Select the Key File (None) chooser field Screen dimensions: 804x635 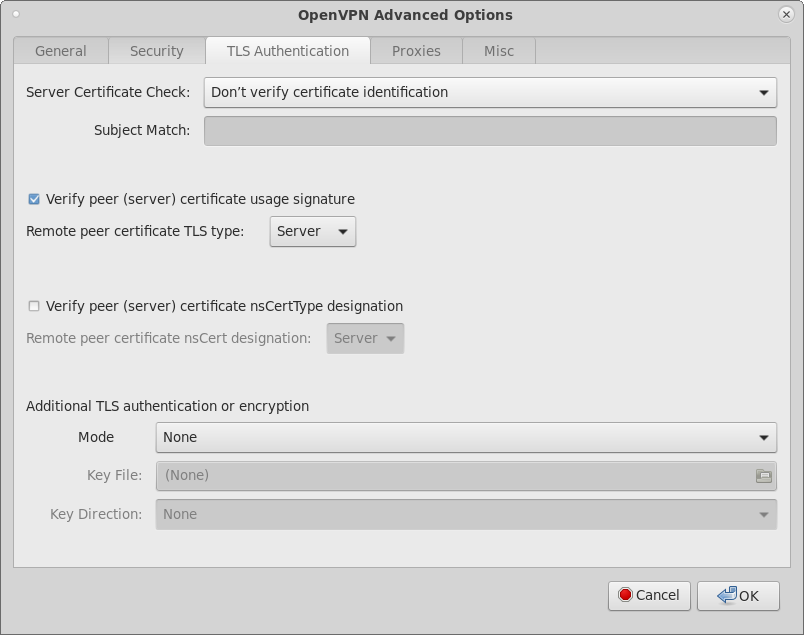pos(466,476)
